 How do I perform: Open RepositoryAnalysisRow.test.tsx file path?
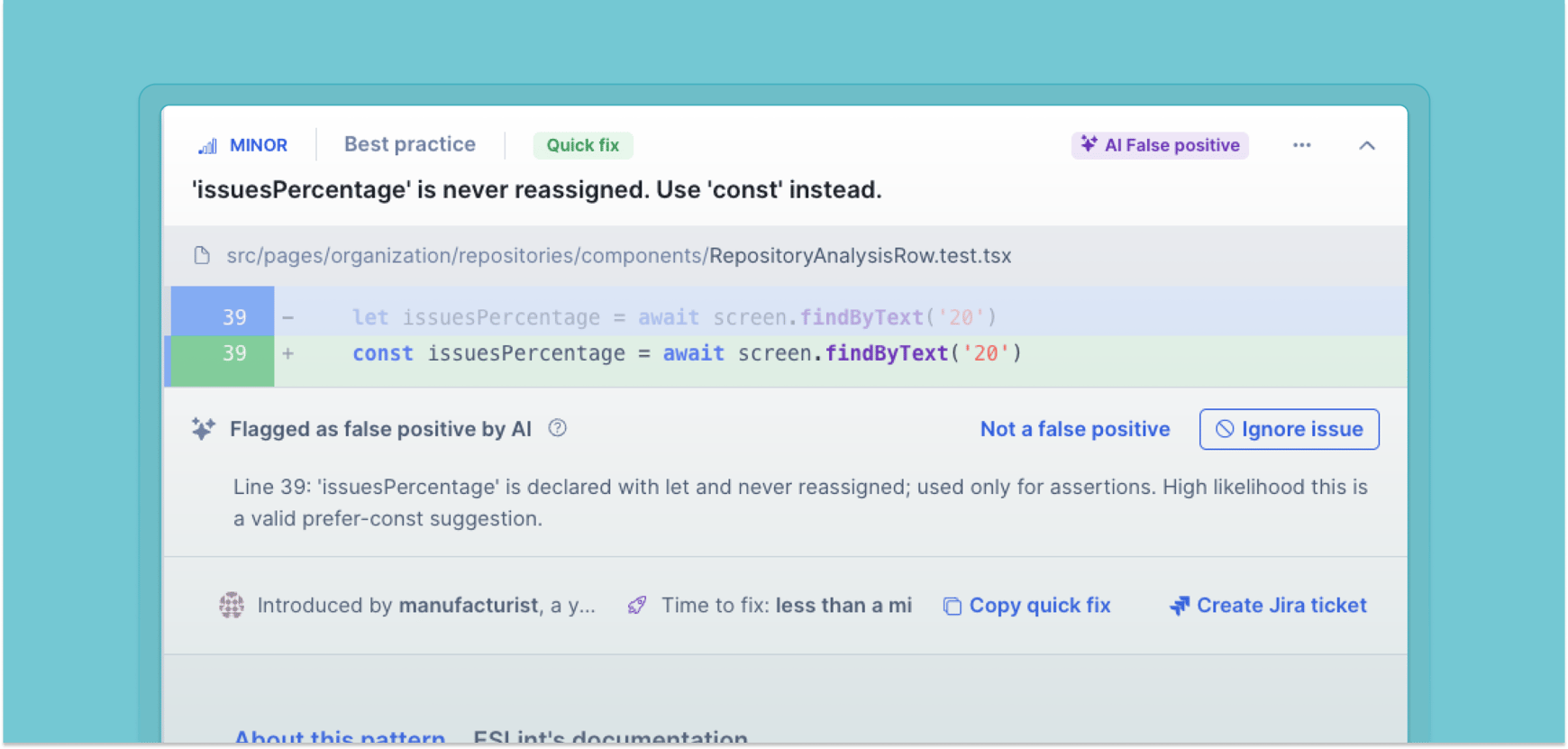click(618, 256)
